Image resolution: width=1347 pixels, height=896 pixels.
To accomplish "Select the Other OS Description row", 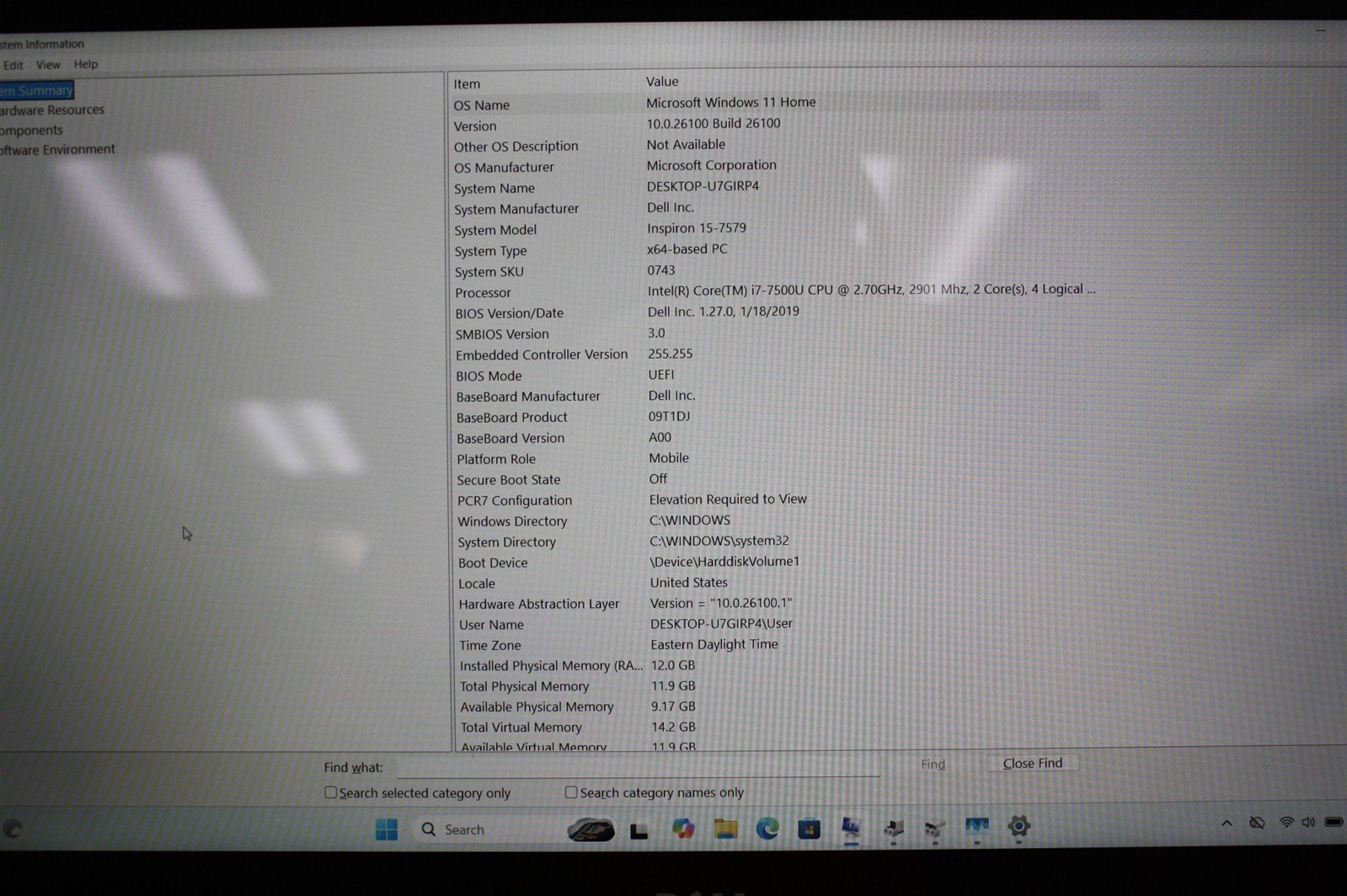I will (775, 146).
